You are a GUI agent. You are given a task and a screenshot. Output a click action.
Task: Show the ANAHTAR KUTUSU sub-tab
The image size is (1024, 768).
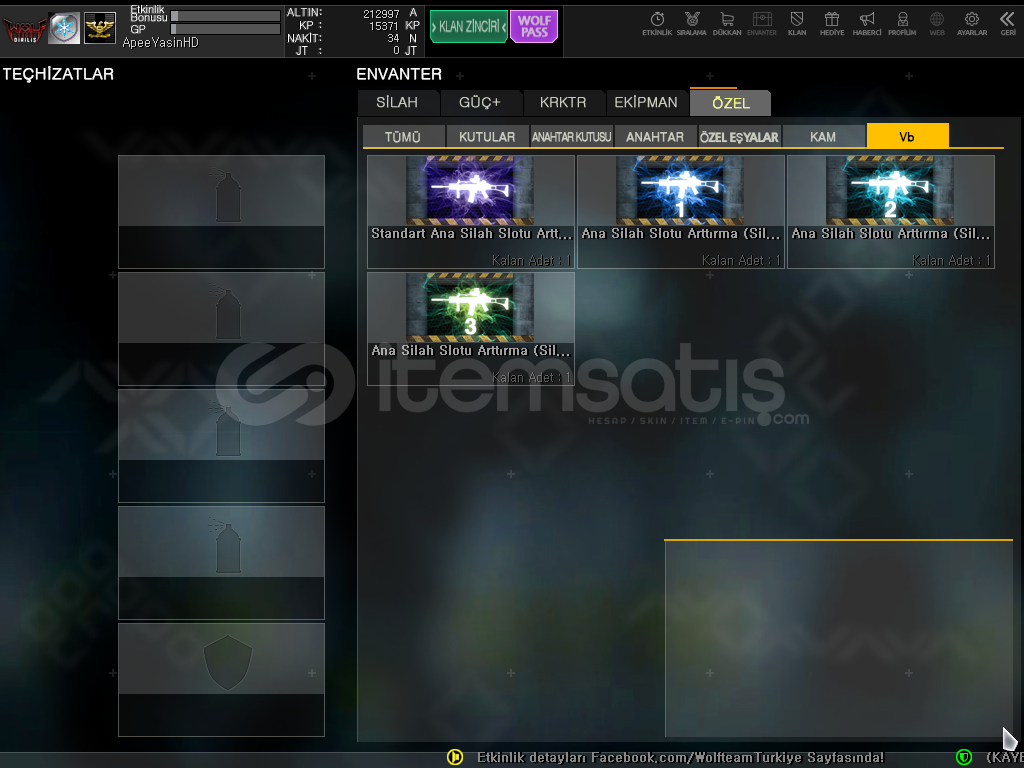tap(571, 136)
